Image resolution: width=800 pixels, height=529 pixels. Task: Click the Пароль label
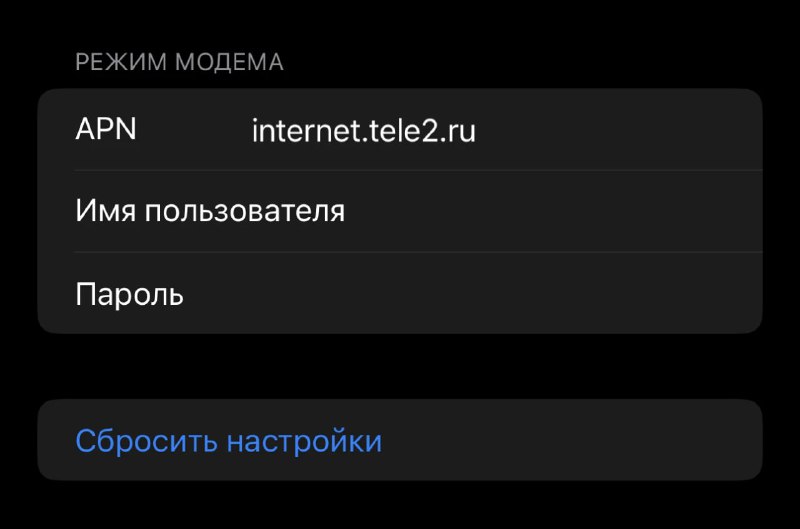(129, 294)
